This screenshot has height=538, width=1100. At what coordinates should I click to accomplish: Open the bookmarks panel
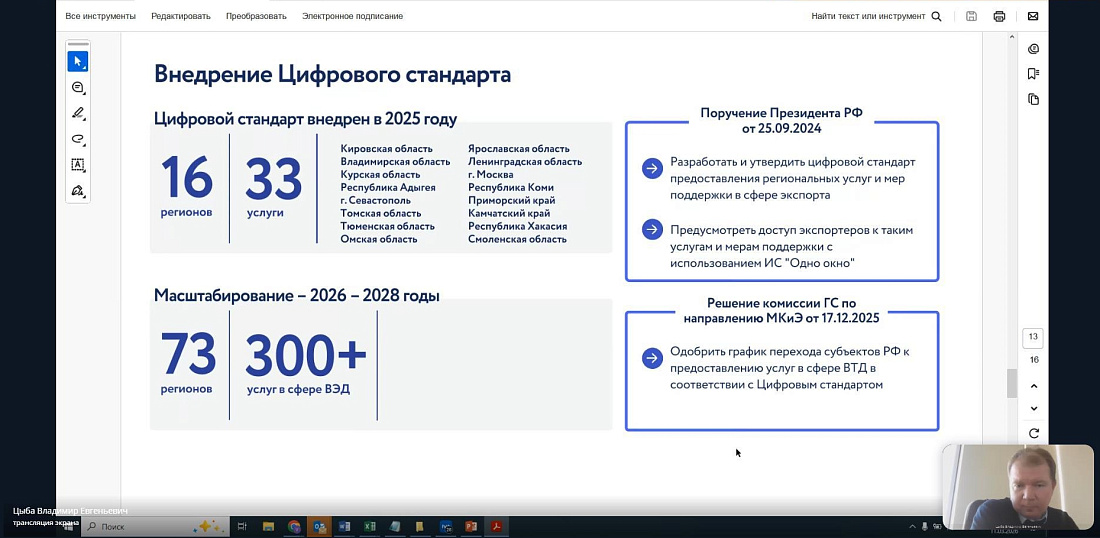point(1033,74)
